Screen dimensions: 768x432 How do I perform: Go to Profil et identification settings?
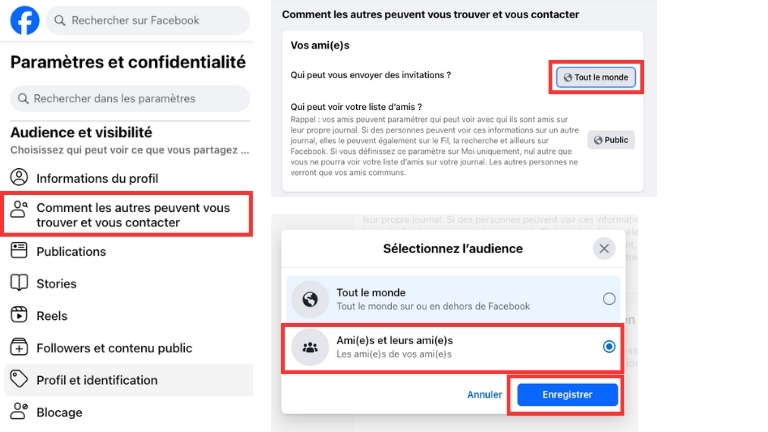point(97,380)
